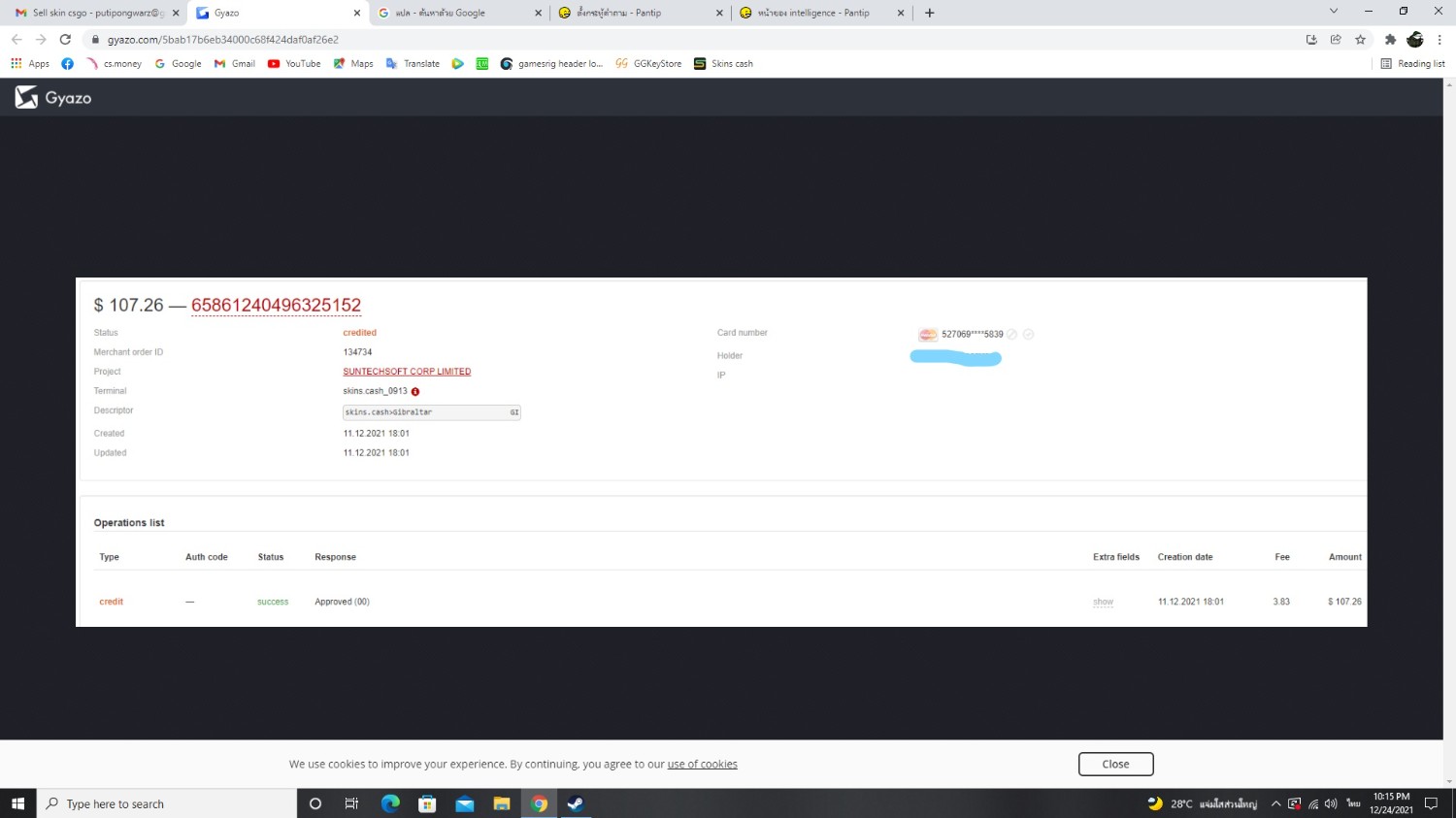Expand the Chrome tab search dropdown
Image resolution: width=1456 pixels, height=818 pixels.
point(1334,12)
